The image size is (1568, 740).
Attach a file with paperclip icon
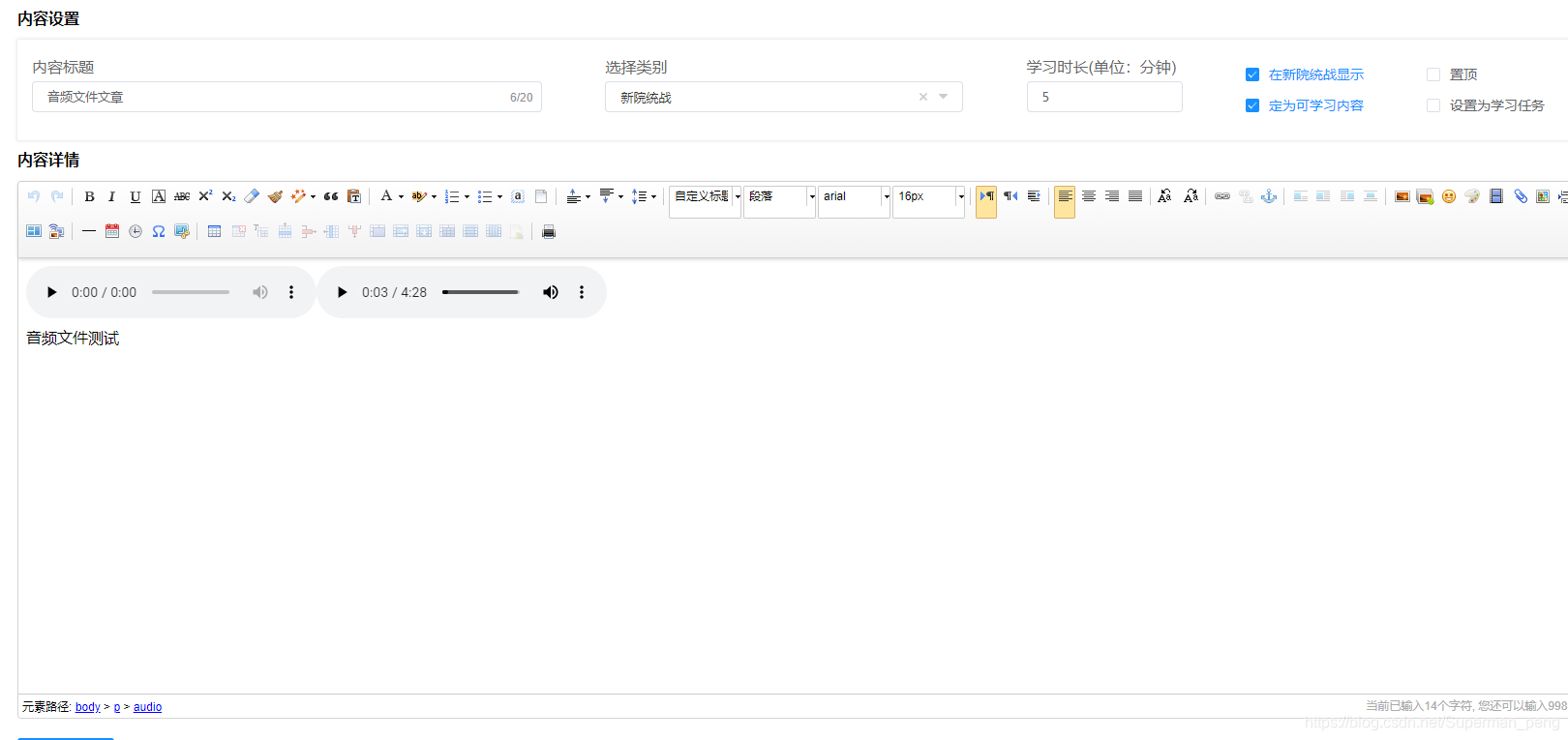1520,196
